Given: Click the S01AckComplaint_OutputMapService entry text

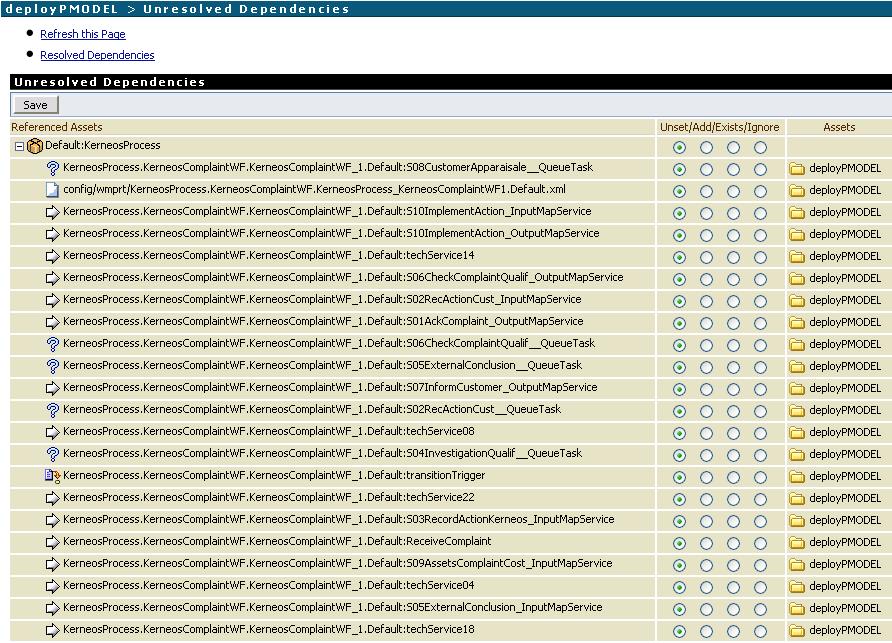Looking at the screenshot, I should pos(323,321).
